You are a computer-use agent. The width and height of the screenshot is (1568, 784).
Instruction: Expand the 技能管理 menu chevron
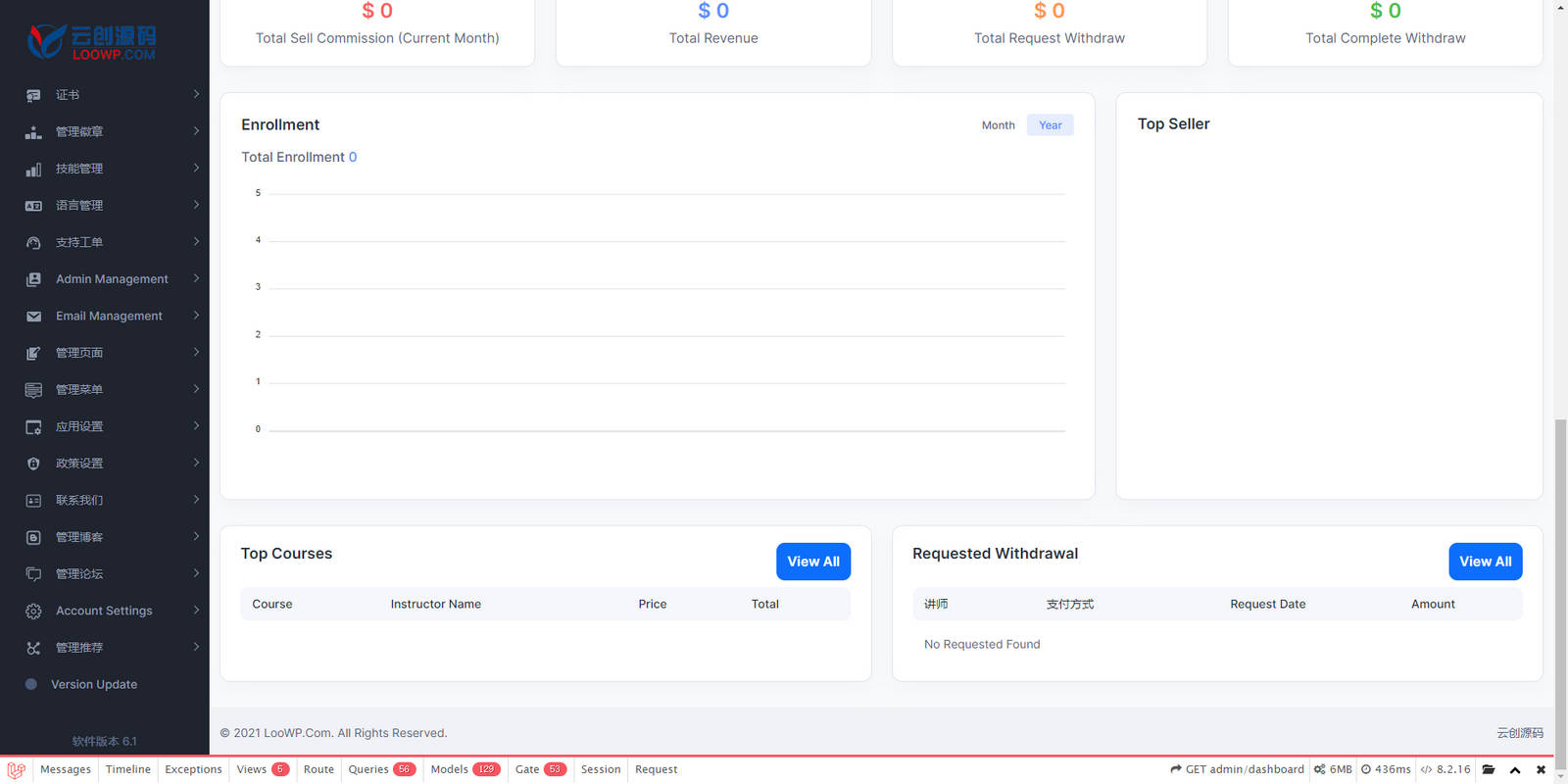point(196,168)
